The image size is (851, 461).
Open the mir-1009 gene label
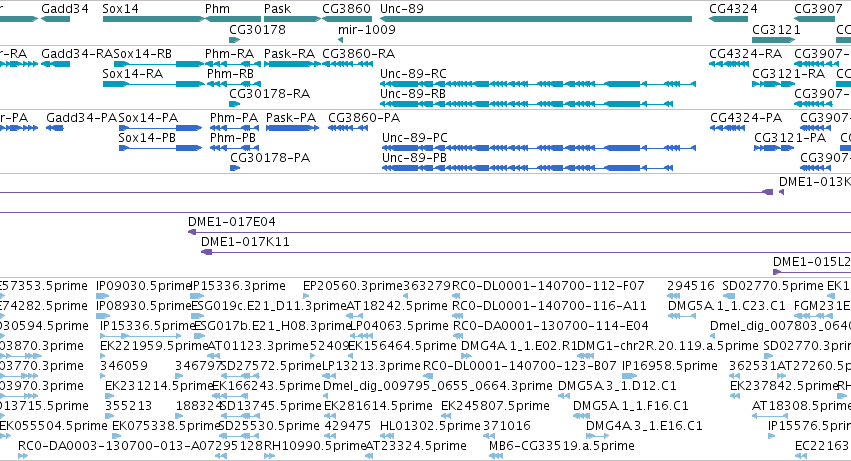(x=366, y=29)
